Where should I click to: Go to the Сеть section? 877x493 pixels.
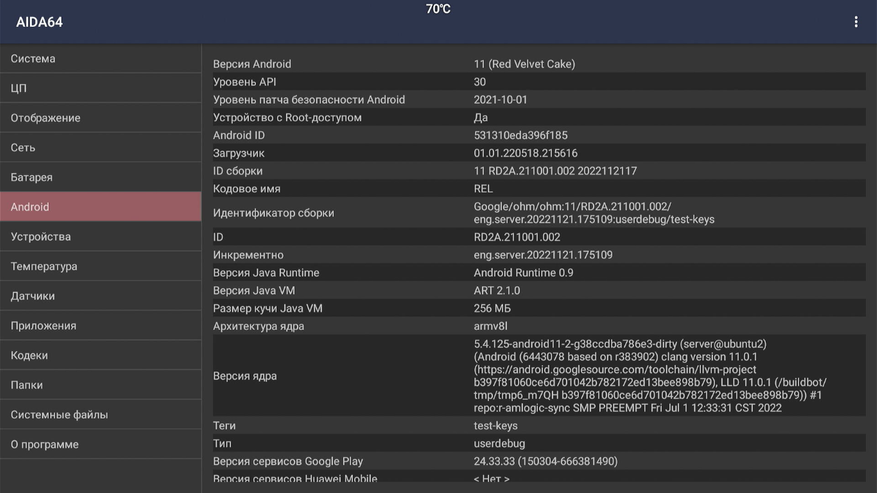[x=100, y=148]
